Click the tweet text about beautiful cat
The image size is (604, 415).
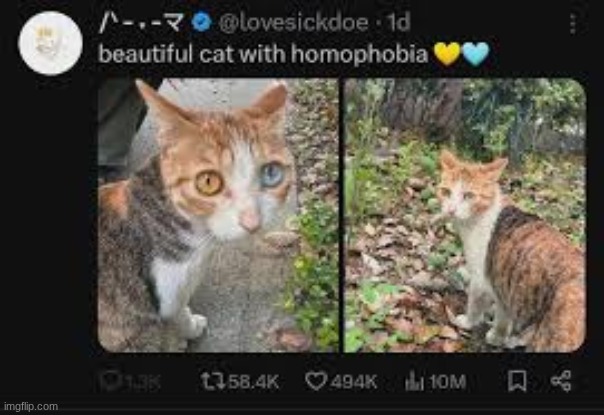tap(263, 54)
